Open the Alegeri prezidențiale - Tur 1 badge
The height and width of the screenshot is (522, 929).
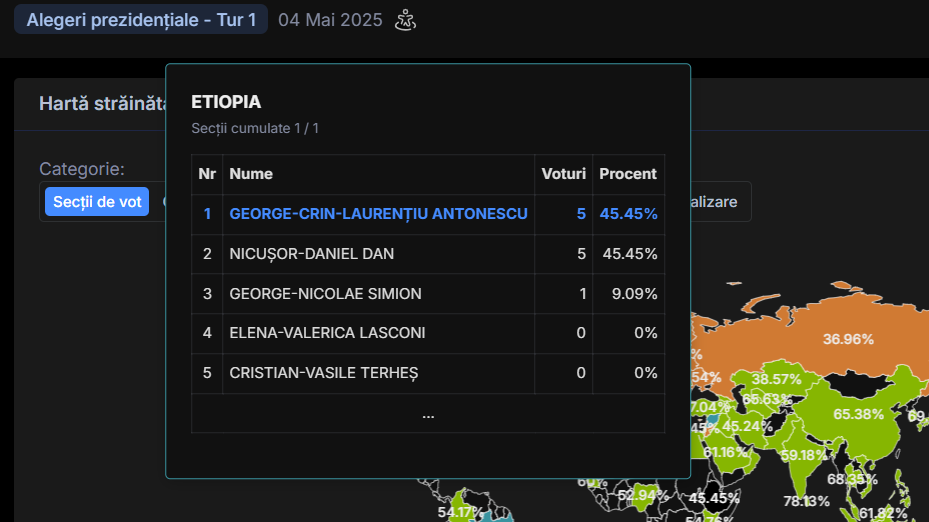point(141,20)
